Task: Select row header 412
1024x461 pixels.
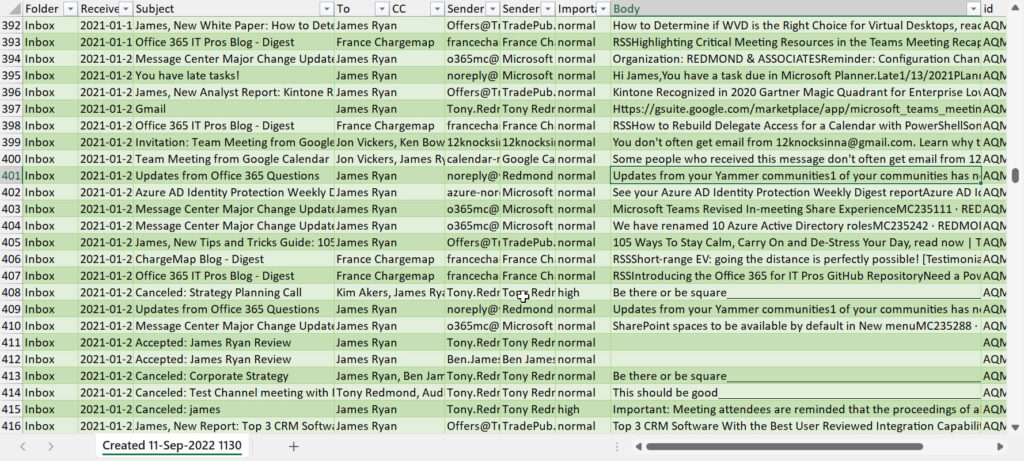Action: 11,359
